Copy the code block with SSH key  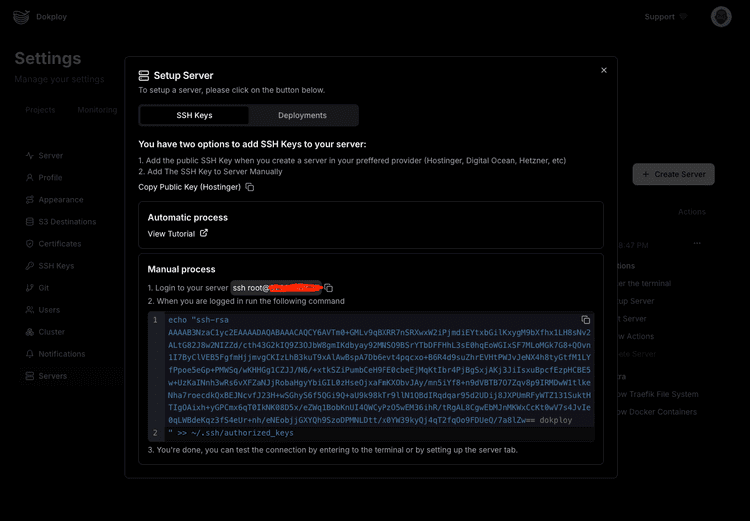click(x=586, y=320)
